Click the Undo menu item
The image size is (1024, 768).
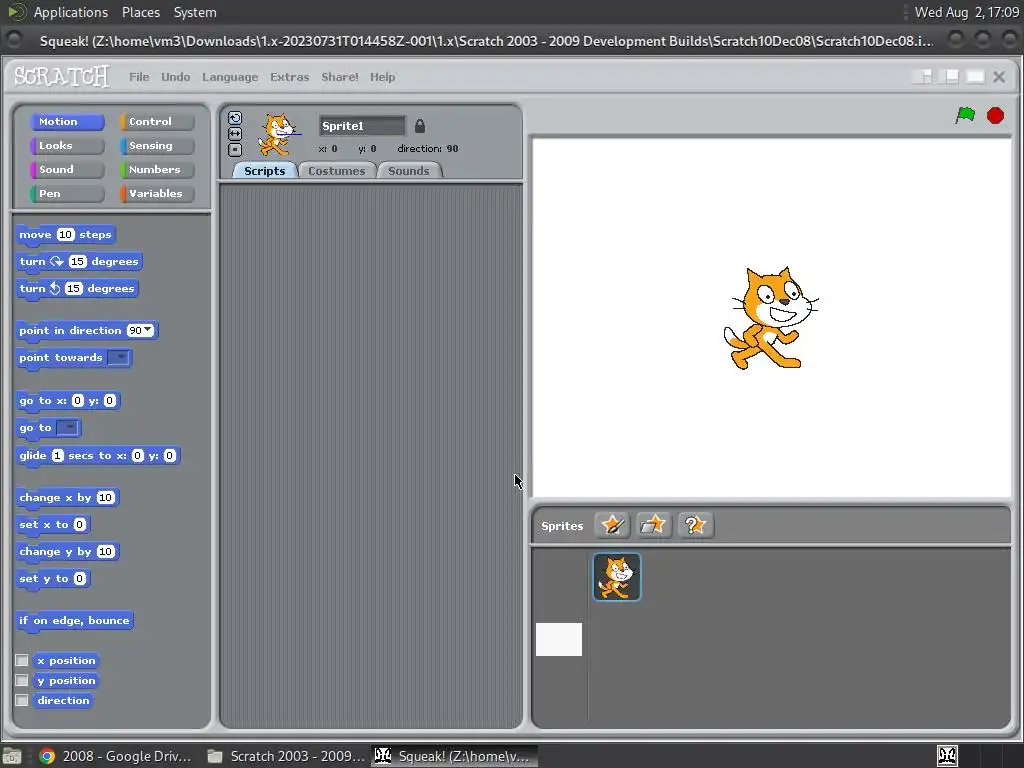pyautogui.click(x=176, y=76)
